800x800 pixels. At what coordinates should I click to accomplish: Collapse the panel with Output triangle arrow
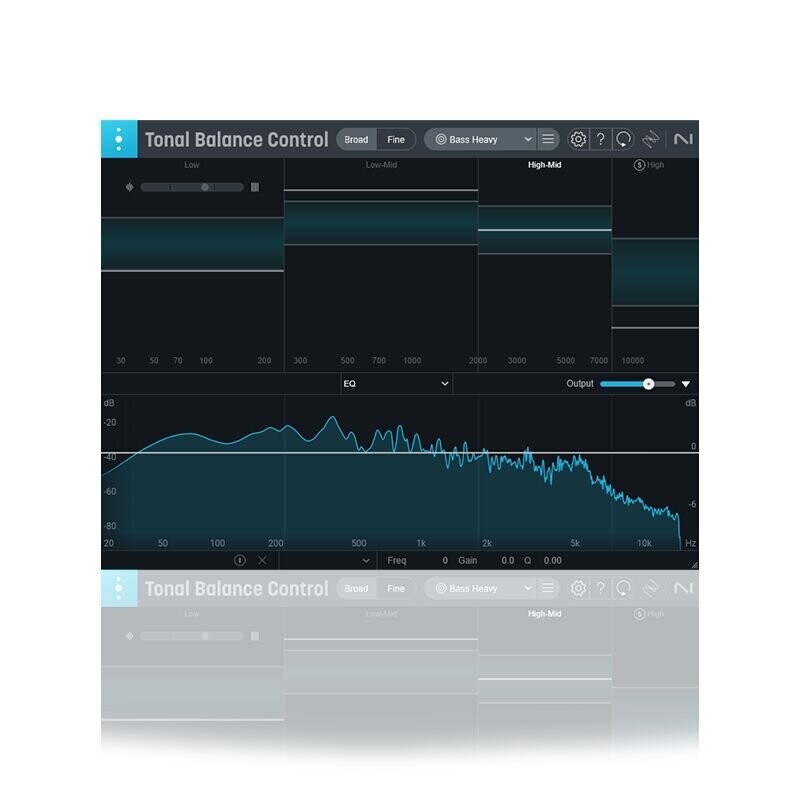point(686,384)
